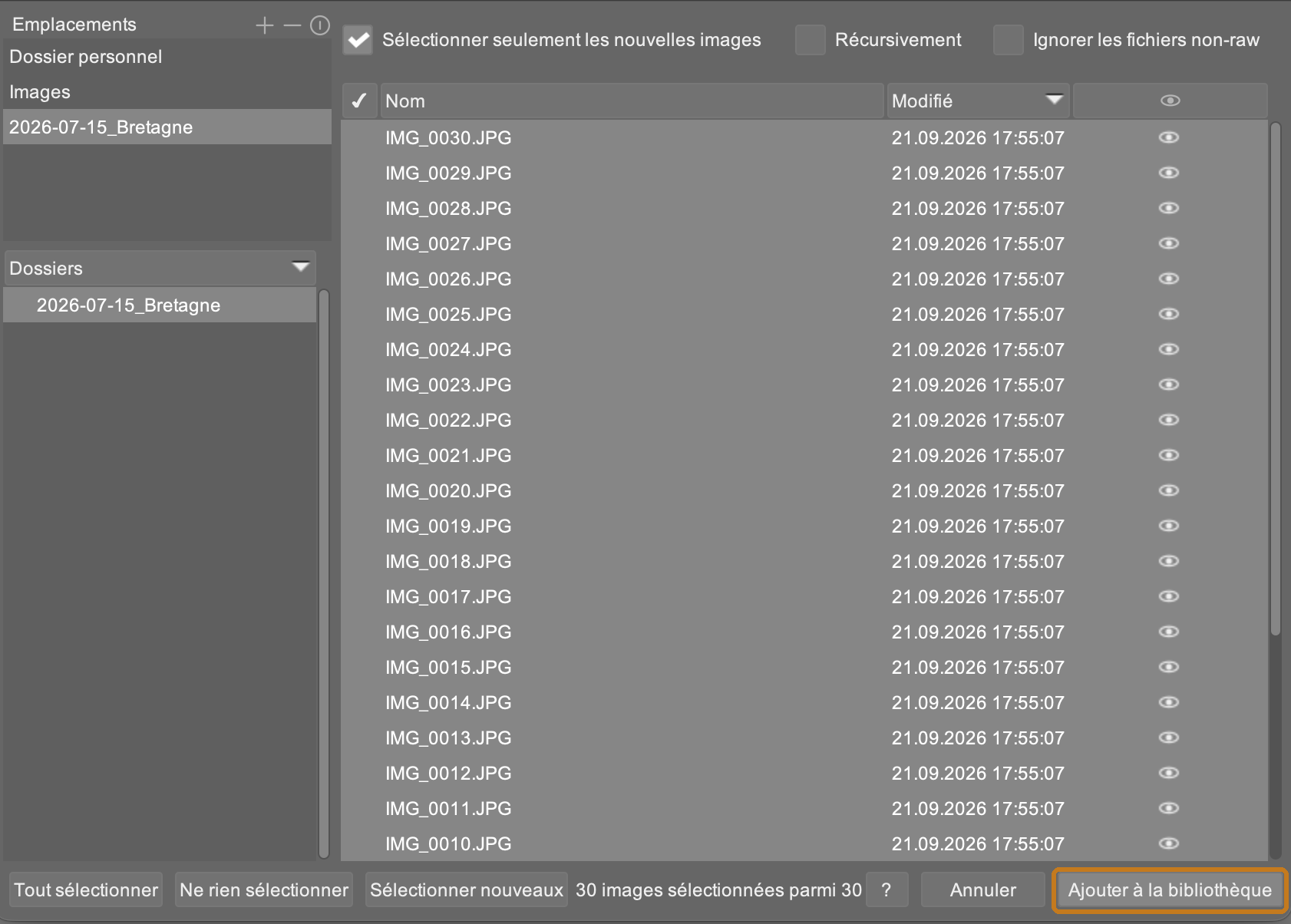Image resolution: width=1291 pixels, height=924 pixels.
Task: Cancel the import with Annuler
Action: point(983,890)
